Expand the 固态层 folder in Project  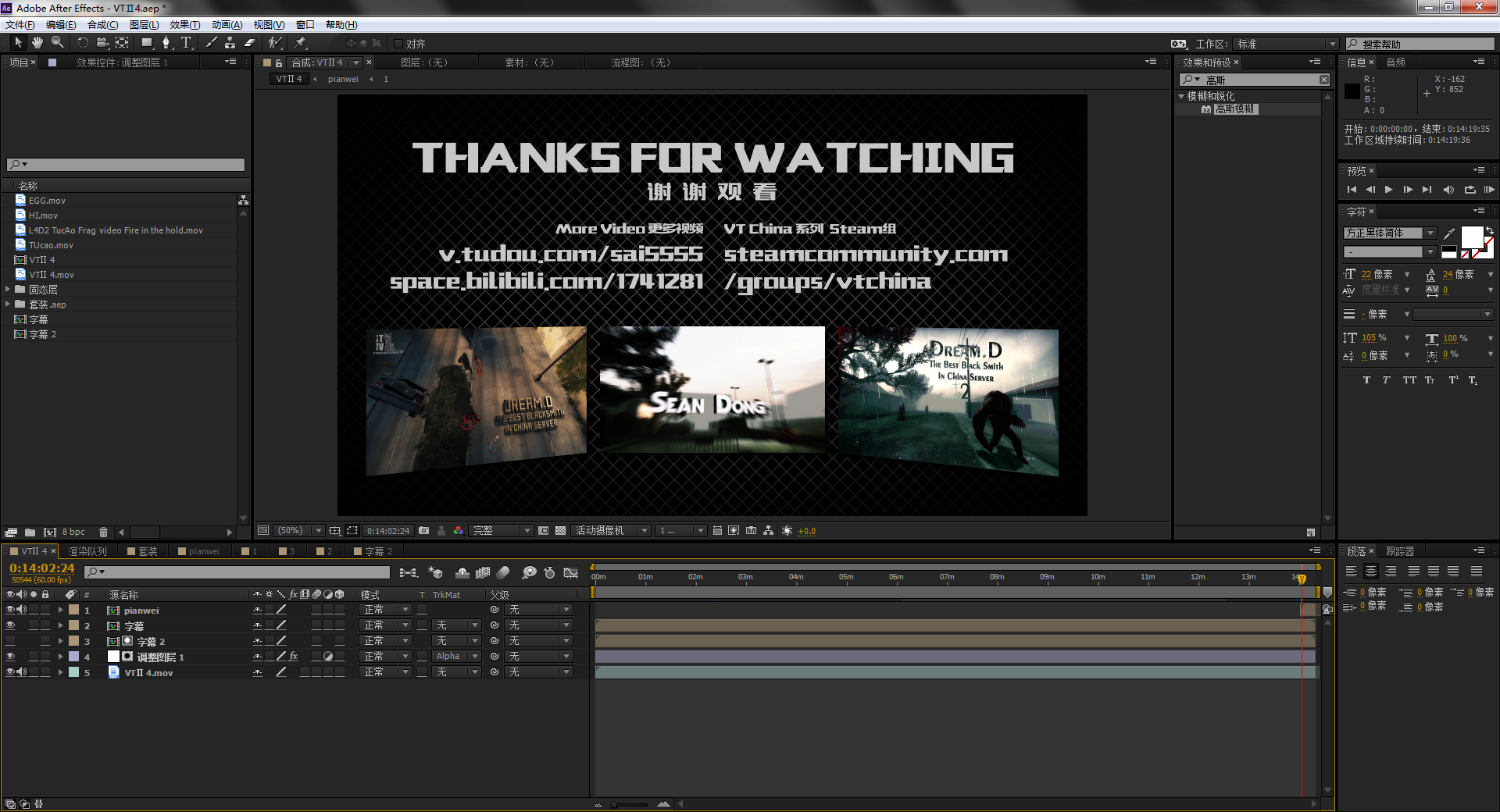(8, 289)
